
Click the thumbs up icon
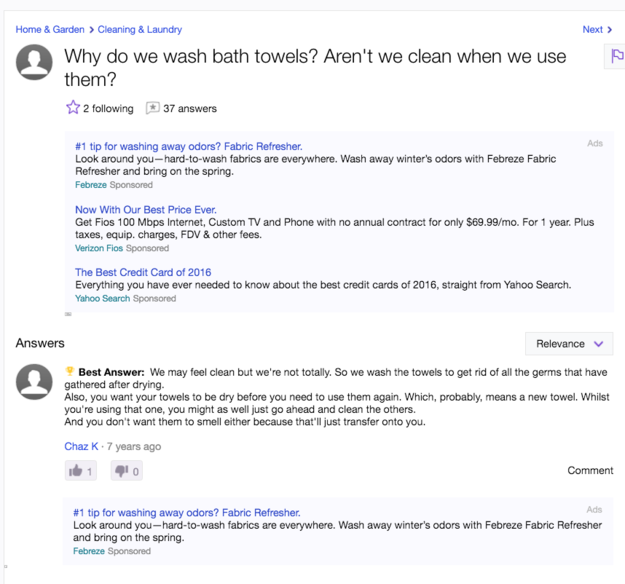click(x=75, y=471)
